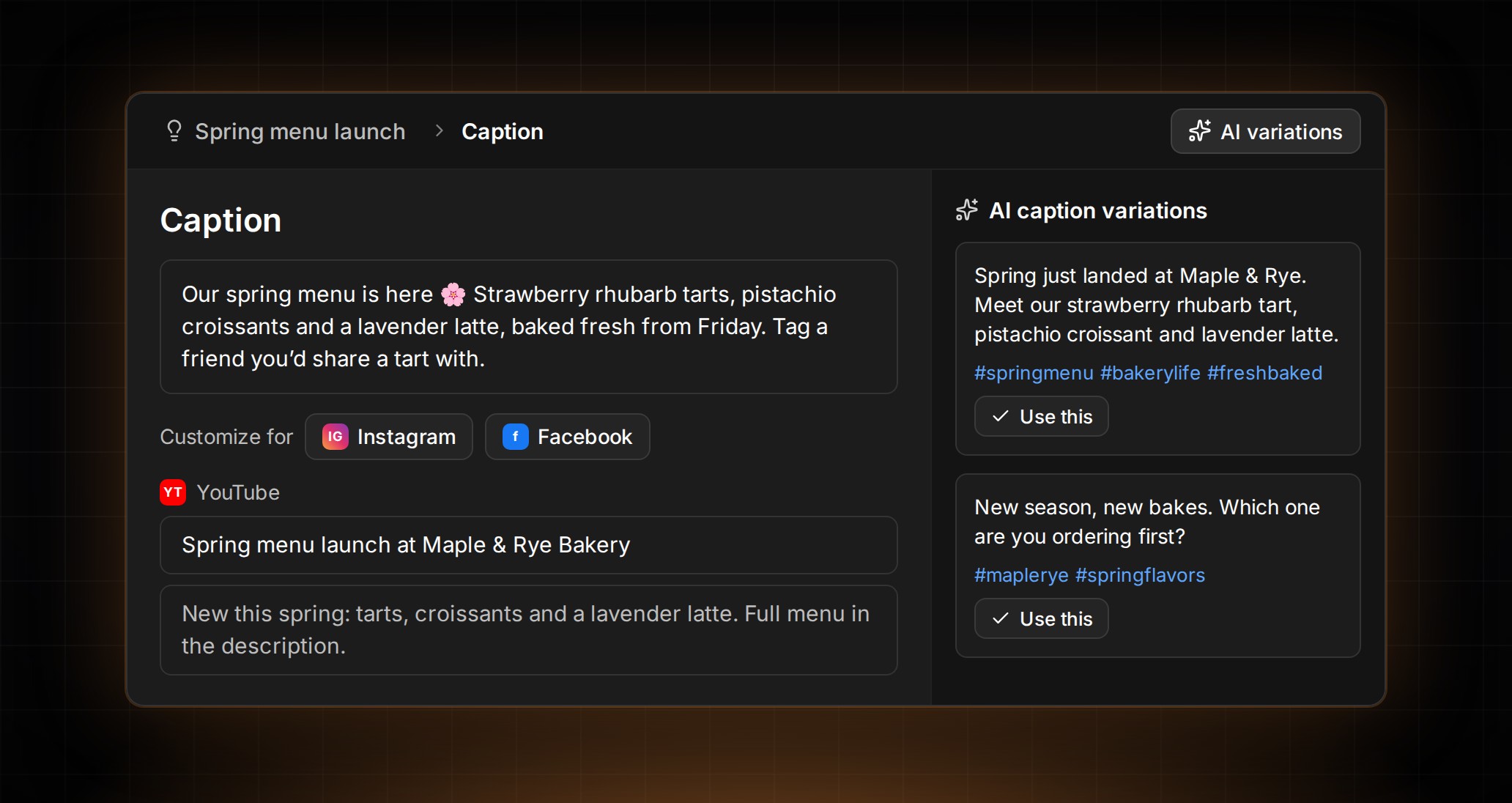Use the New season, new bakes variation
Image resolution: width=1512 pixels, height=803 pixels.
(x=1041, y=618)
